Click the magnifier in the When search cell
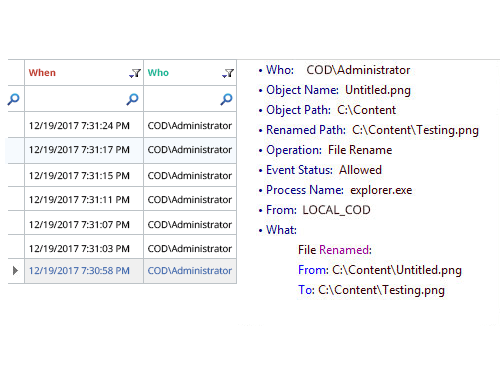Viewport: 500px width, 390px height. point(133,99)
